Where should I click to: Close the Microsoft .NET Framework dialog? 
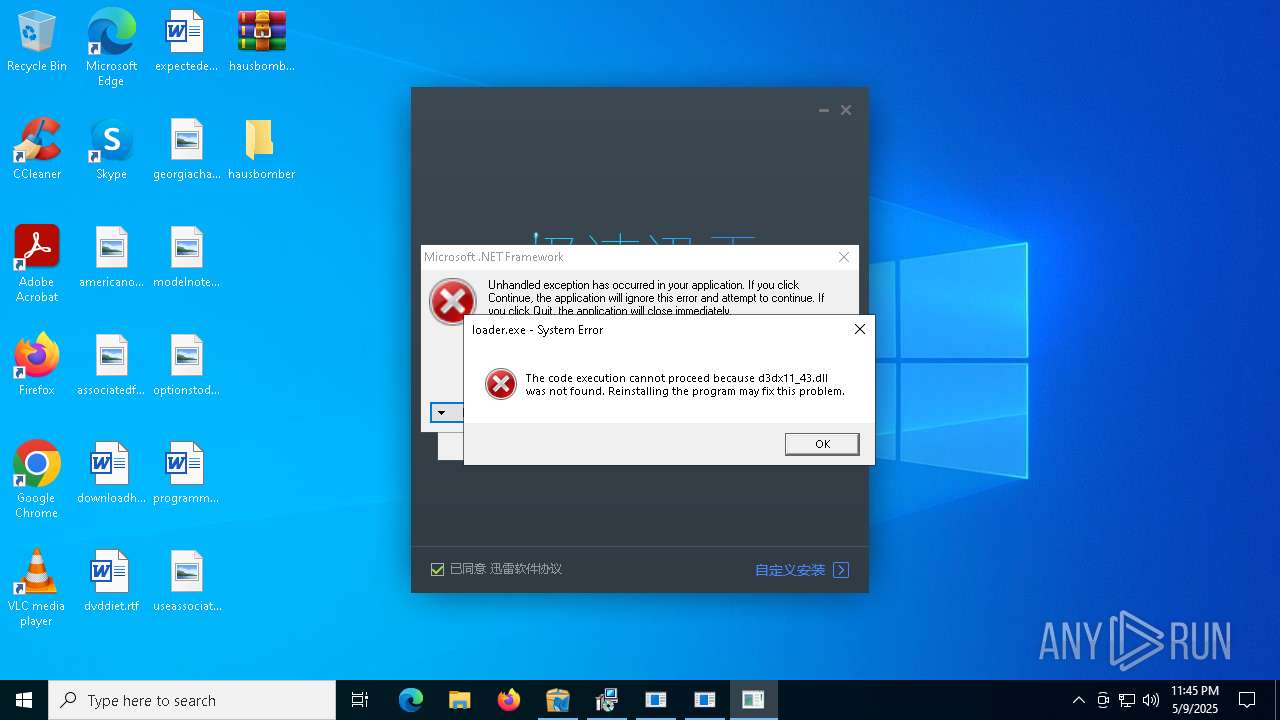[x=843, y=257]
